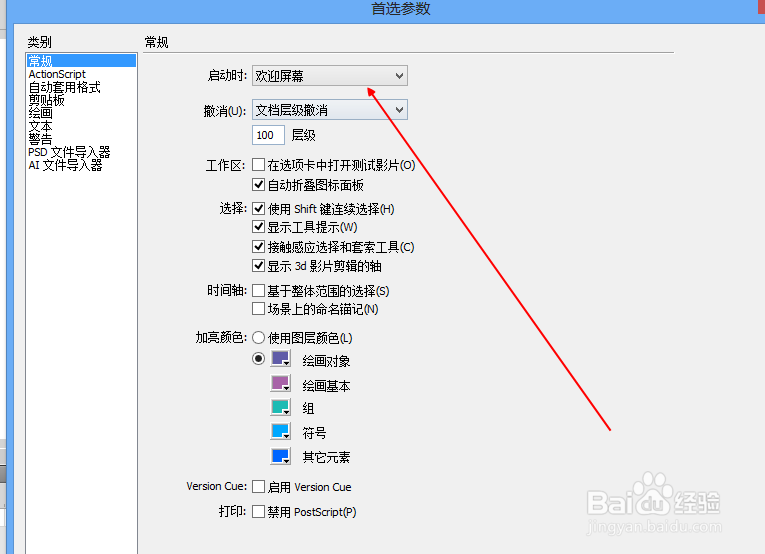Select PSD 文件导入器 category
765x554 pixels.
pyautogui.click(x=69, y=152)
